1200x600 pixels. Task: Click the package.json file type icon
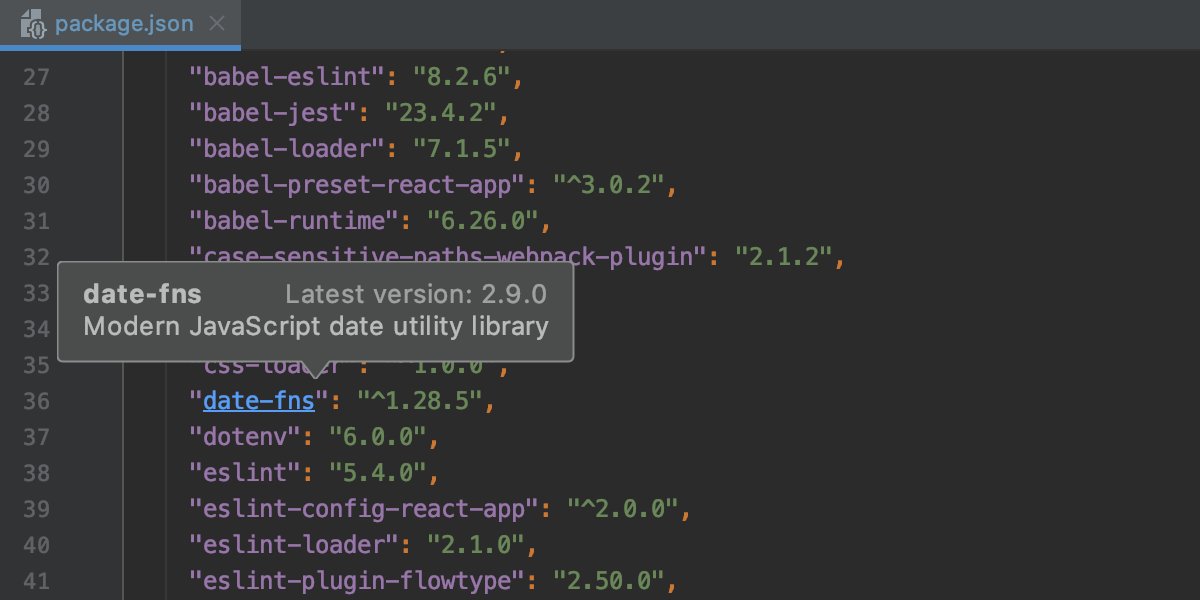33,24
